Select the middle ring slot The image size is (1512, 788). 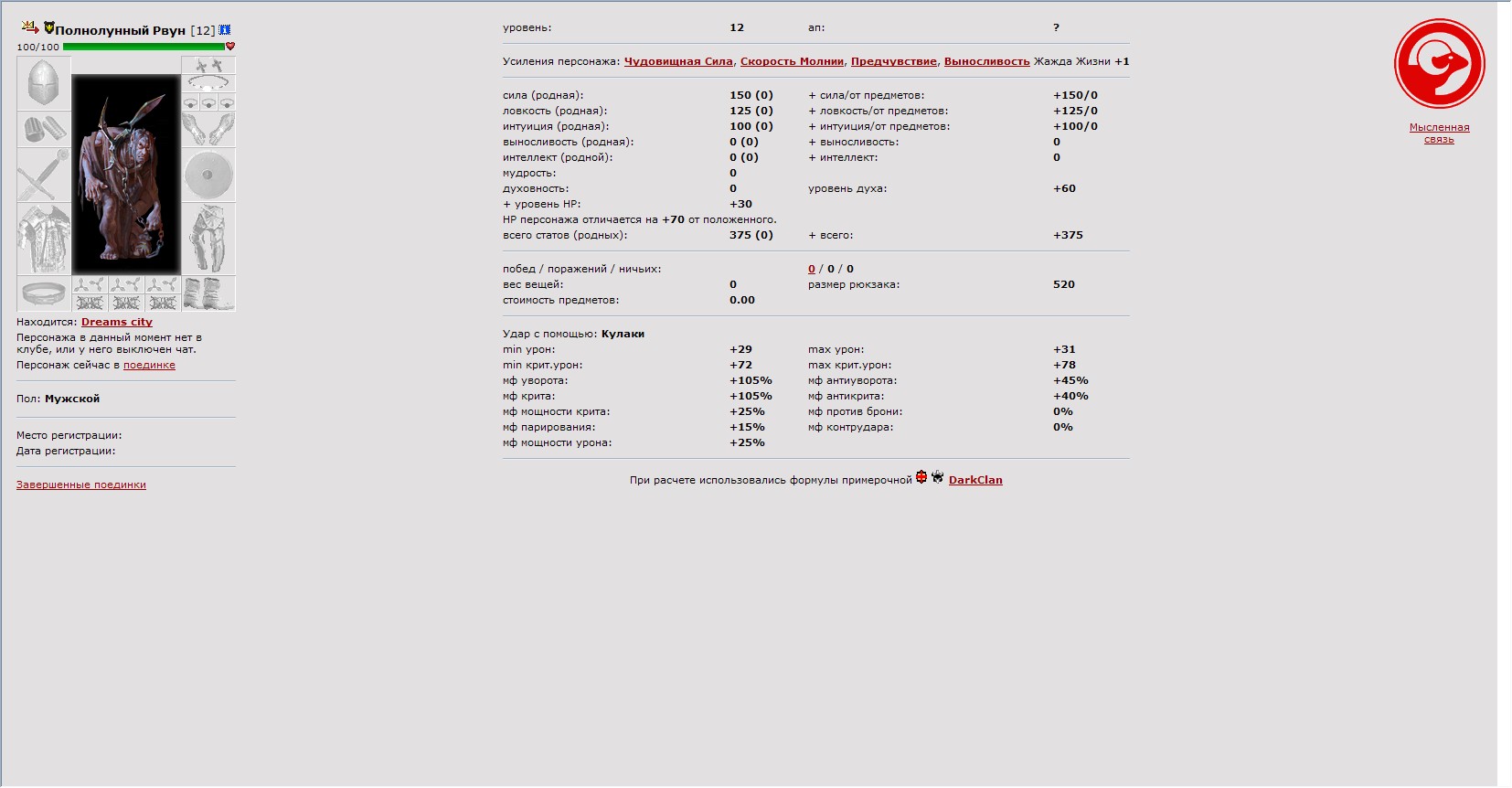[208, 102]
